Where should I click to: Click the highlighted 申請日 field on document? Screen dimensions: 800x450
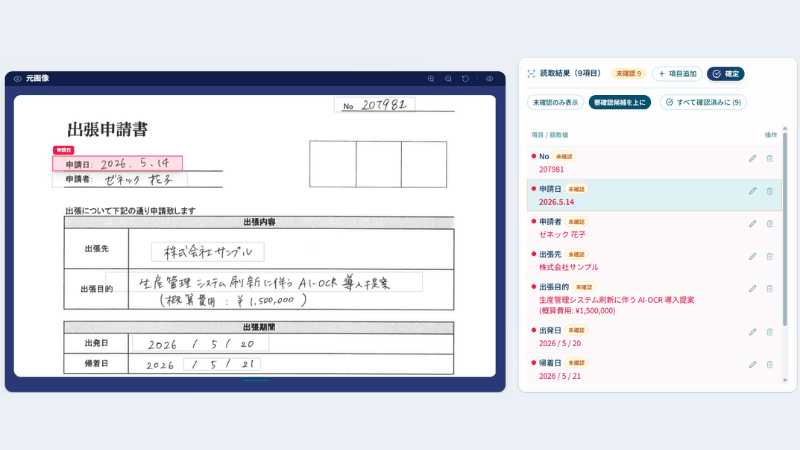tap(117, 163)
